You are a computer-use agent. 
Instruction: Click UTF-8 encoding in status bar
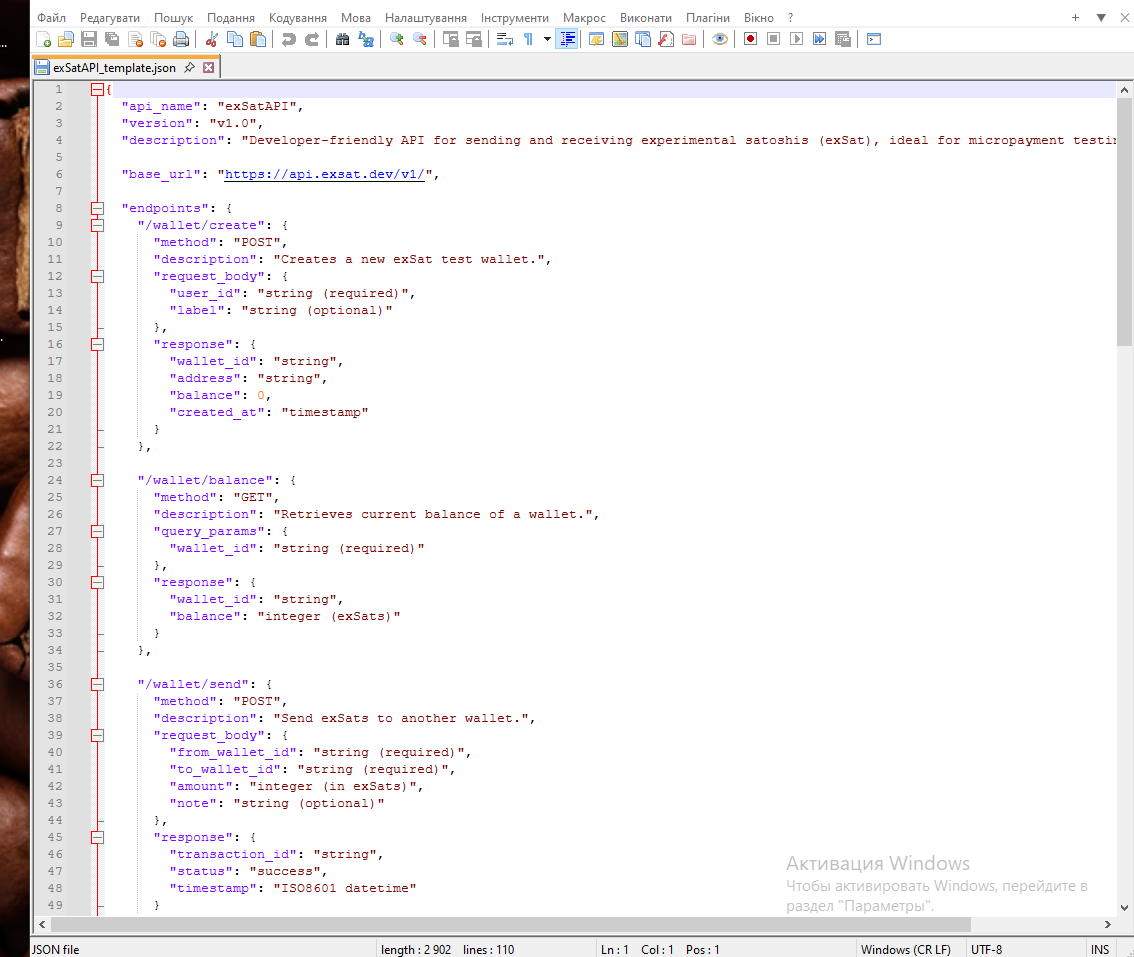click(986, 950)
